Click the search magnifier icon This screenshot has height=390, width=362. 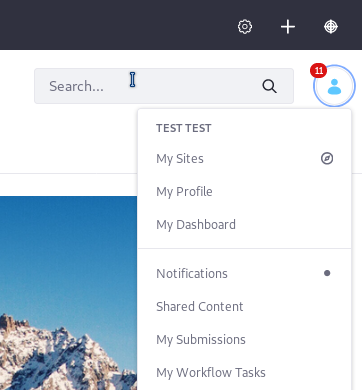coord(269,86)
